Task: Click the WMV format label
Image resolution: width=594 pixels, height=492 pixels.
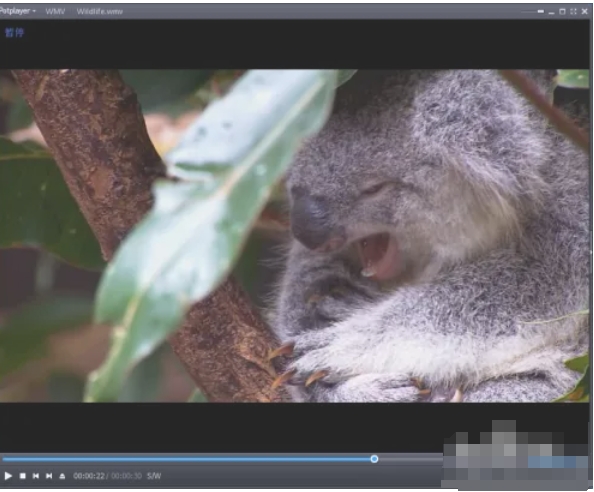Action: pyautogui.click(x=55, y=11)
